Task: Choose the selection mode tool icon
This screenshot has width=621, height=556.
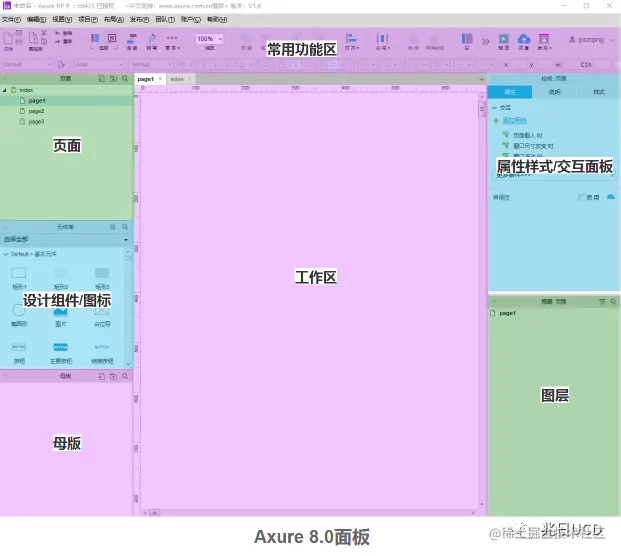Action: click(95, 38)
